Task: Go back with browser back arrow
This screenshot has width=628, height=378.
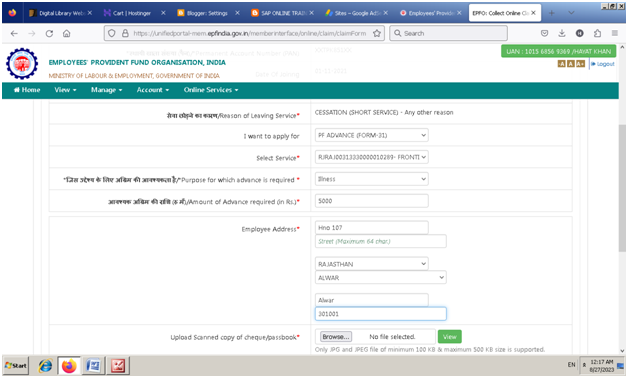Action: [x=14, y=34]
